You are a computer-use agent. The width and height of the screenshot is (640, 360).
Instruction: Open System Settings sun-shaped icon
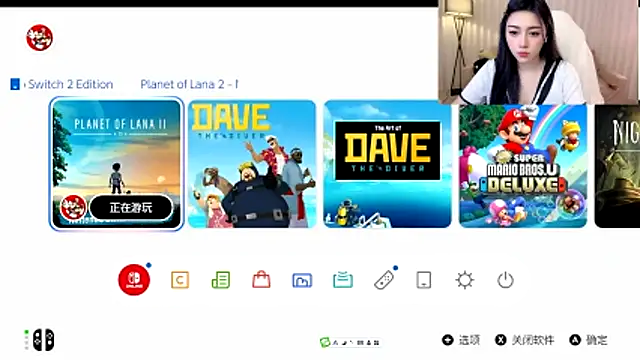pyautogui.click(x=464, y=280)
